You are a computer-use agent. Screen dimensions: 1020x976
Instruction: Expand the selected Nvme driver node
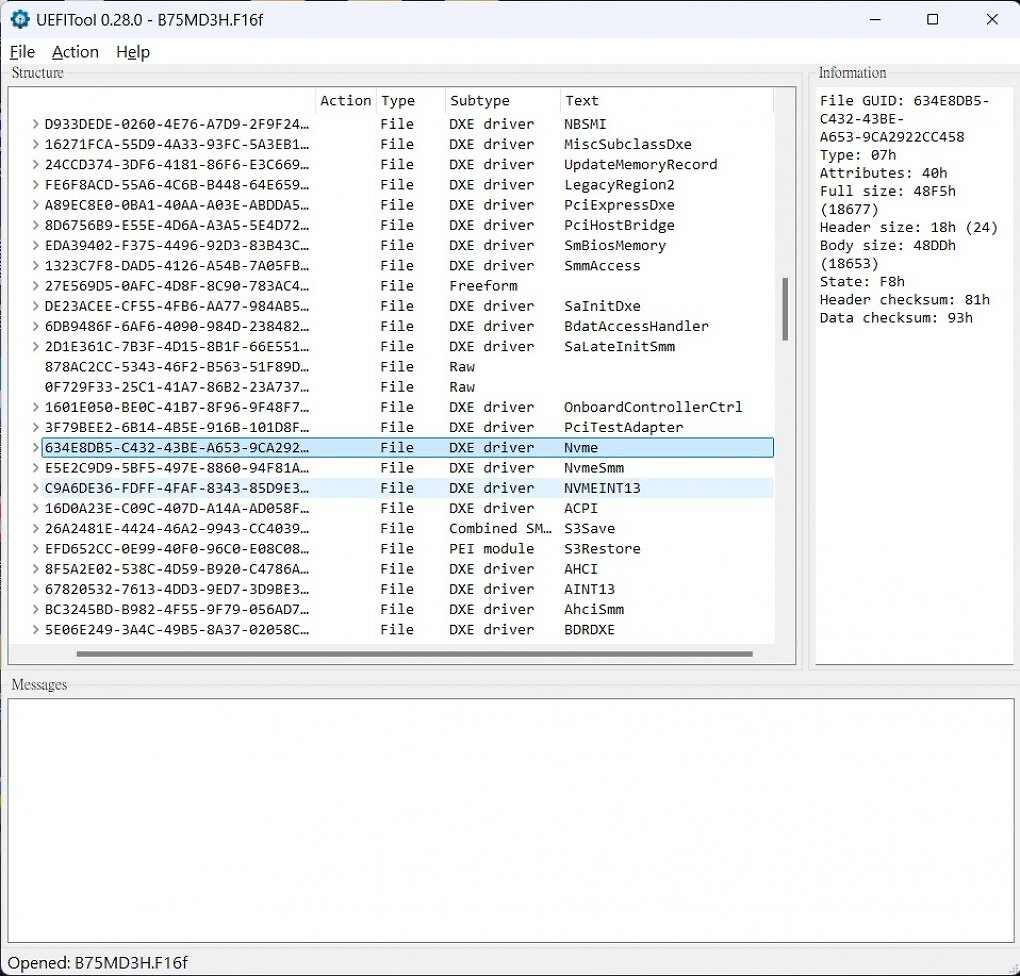pos(36,447)
